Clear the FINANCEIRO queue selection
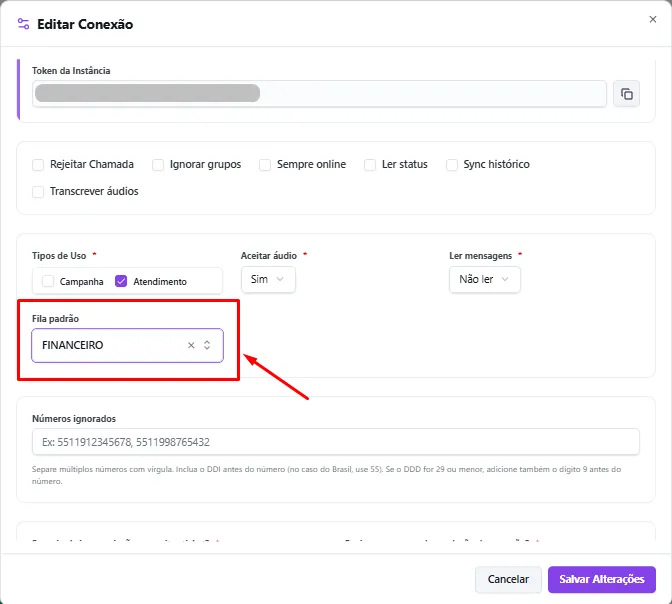The image size is (672, 604). pyautogui.click(x=191, y=345)
